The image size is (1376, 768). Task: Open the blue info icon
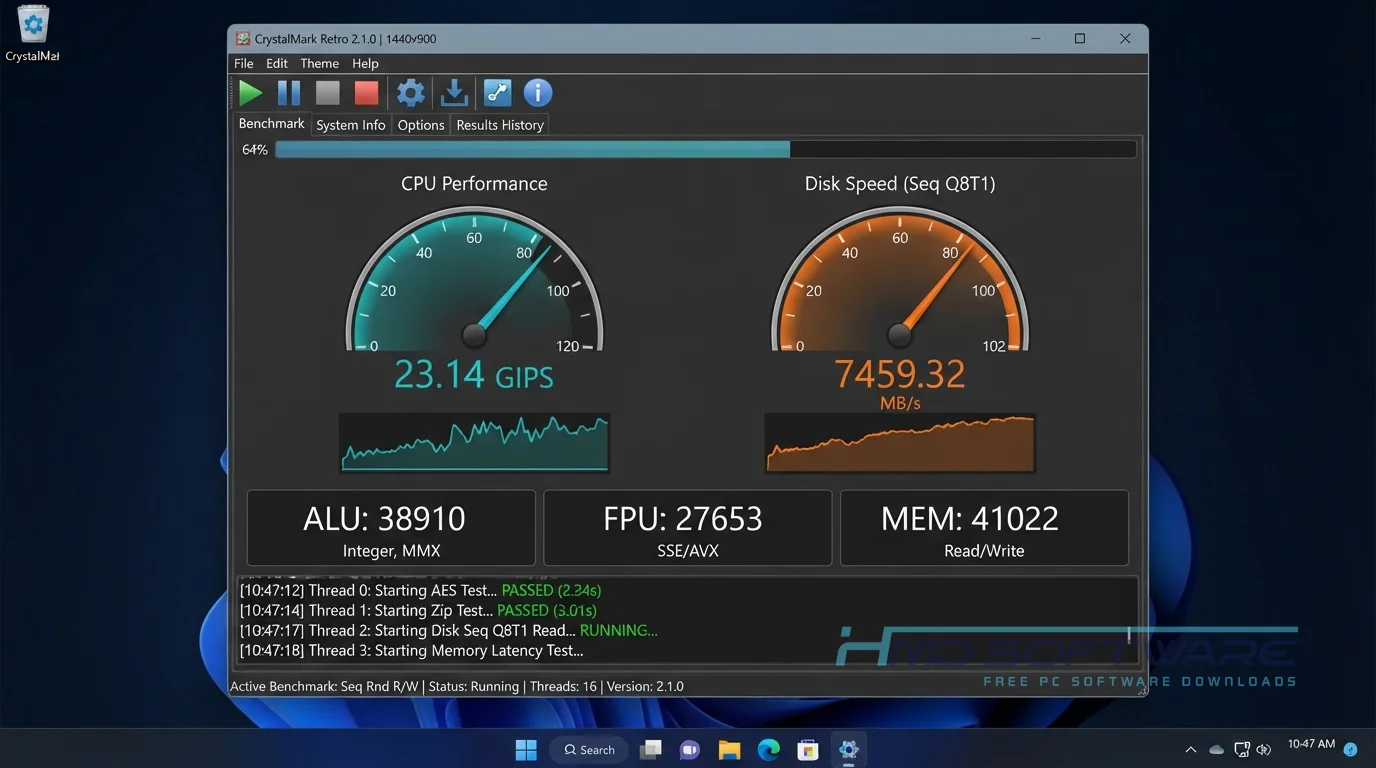pyautogui.click(x=538, y=93)
